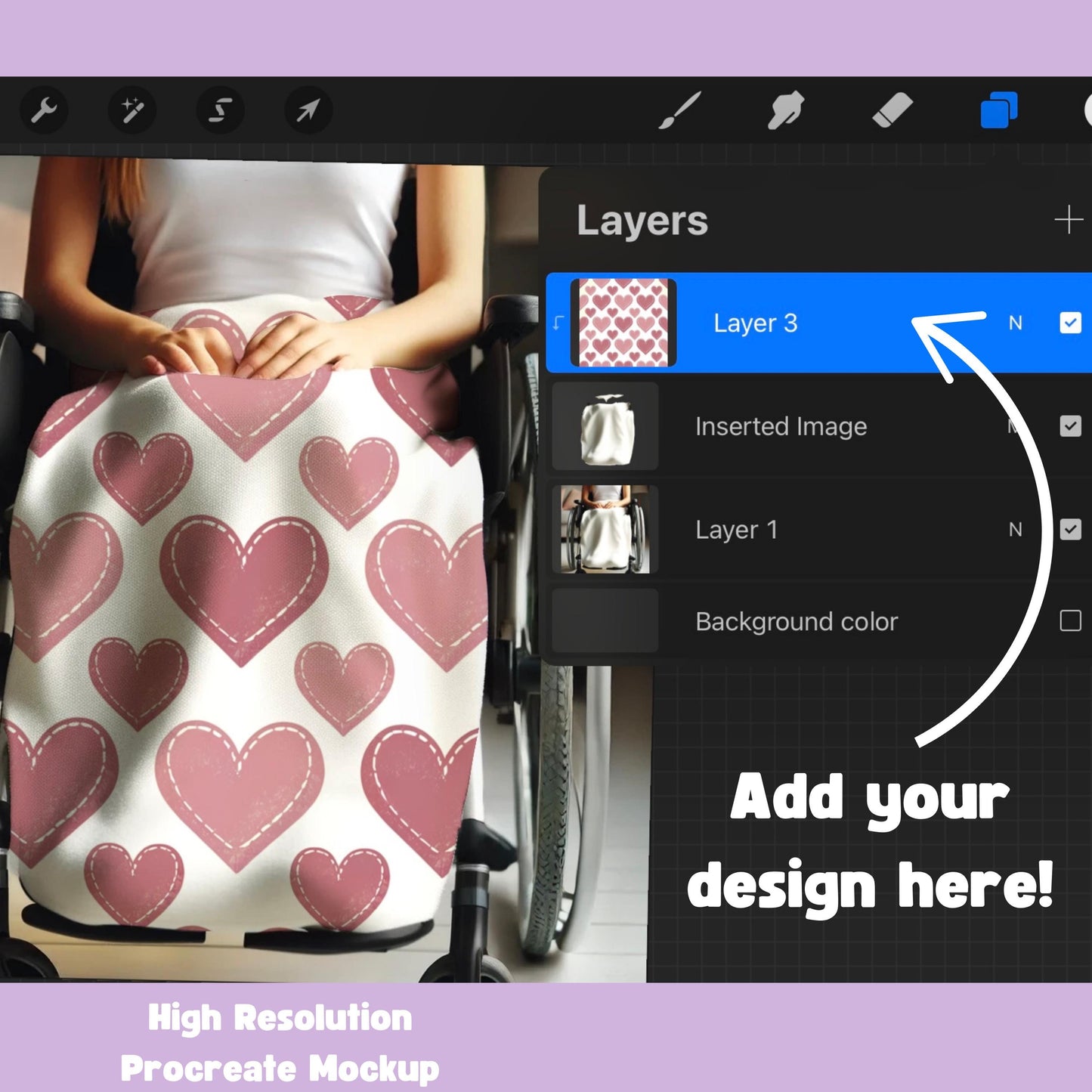Tap the clipping mask arrow on Layer 3
Viewport: 1092px width, 1092px height.
(x=557, y=323)
